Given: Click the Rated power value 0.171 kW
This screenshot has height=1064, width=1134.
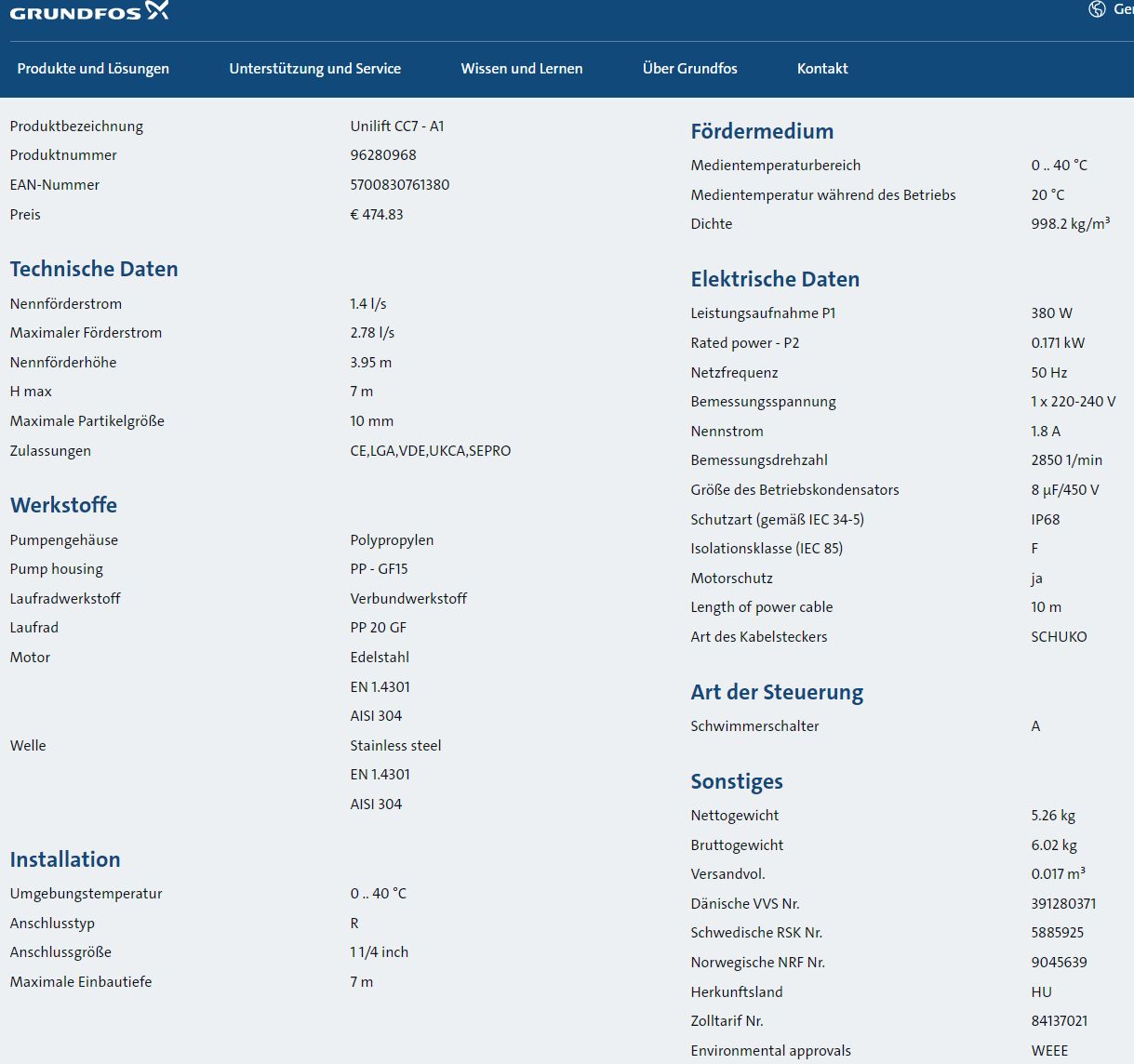Looking at the screenshot, I should 1058,343.
